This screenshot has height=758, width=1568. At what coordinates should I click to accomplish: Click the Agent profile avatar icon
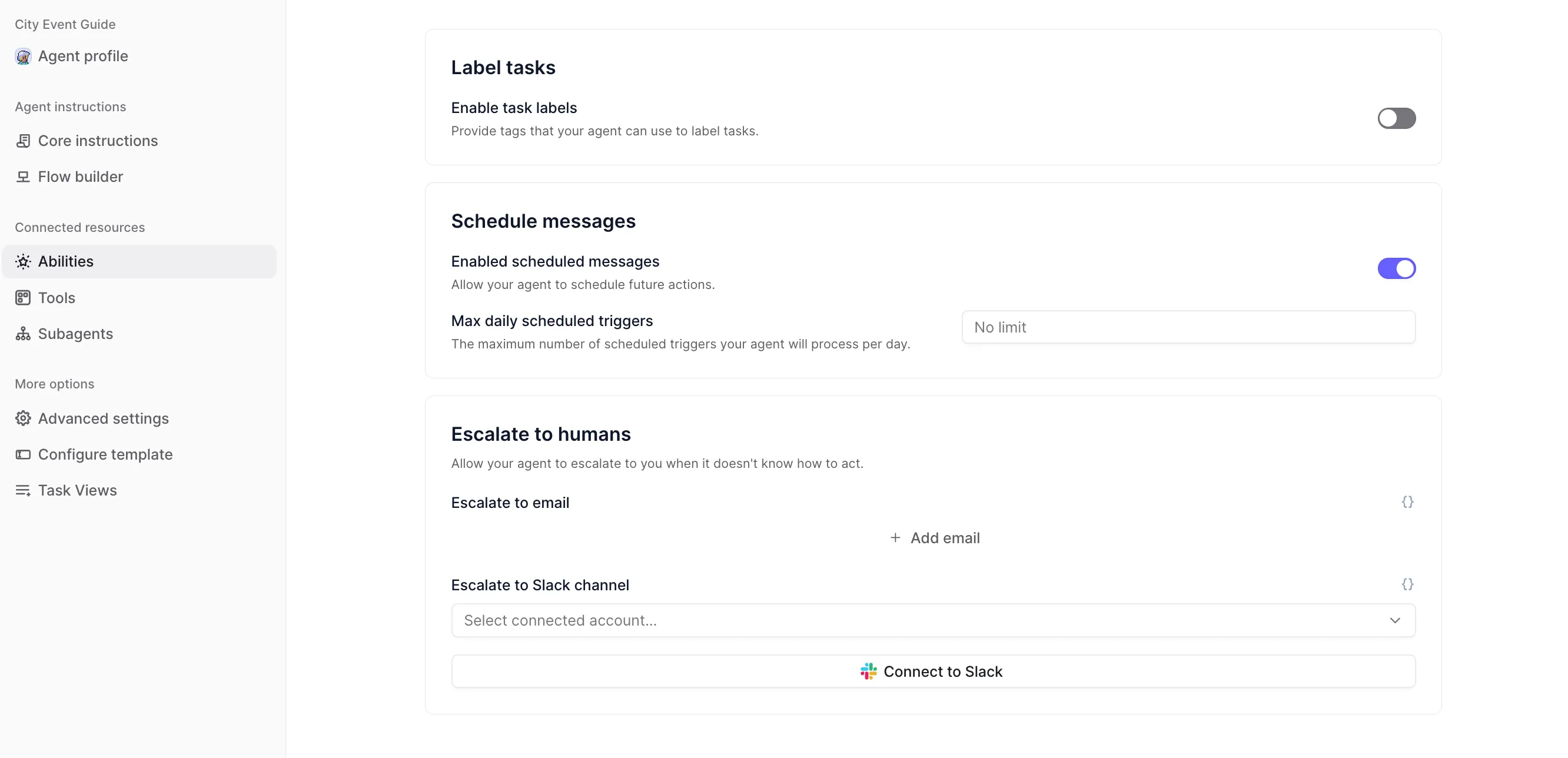[x=23, y=56]
